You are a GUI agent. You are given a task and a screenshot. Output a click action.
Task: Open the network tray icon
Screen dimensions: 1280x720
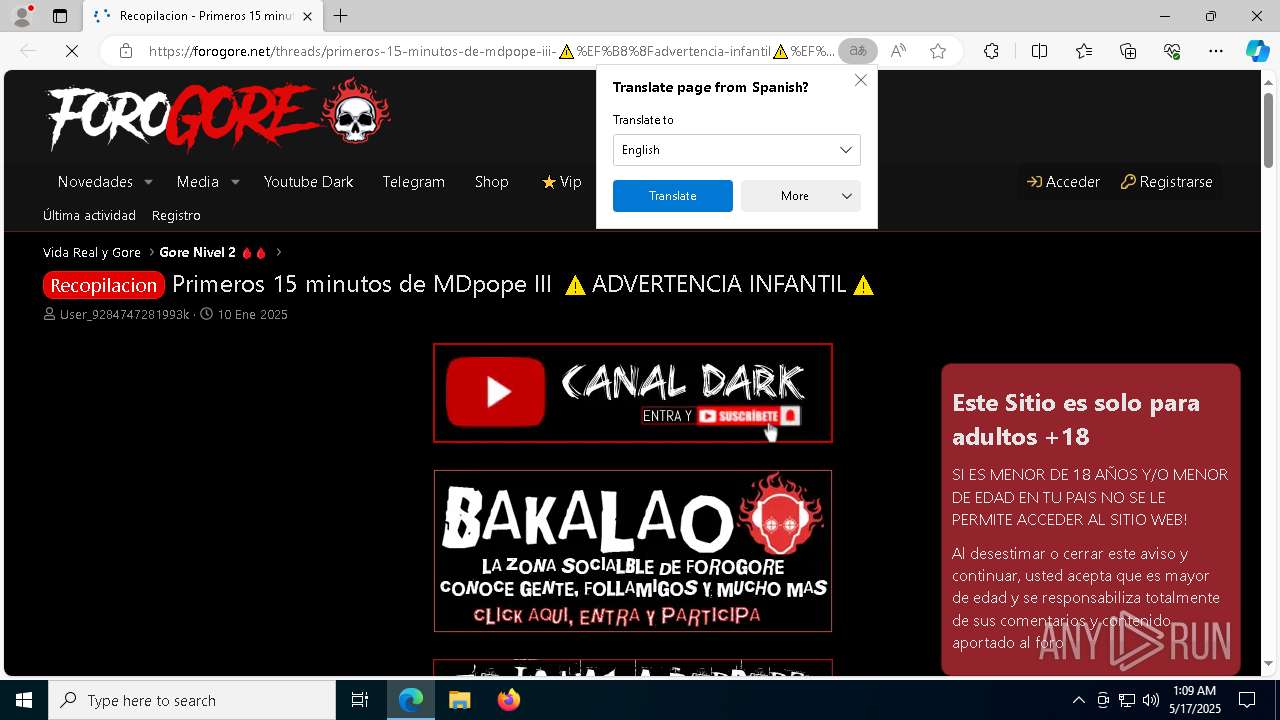pos(1127,700)
